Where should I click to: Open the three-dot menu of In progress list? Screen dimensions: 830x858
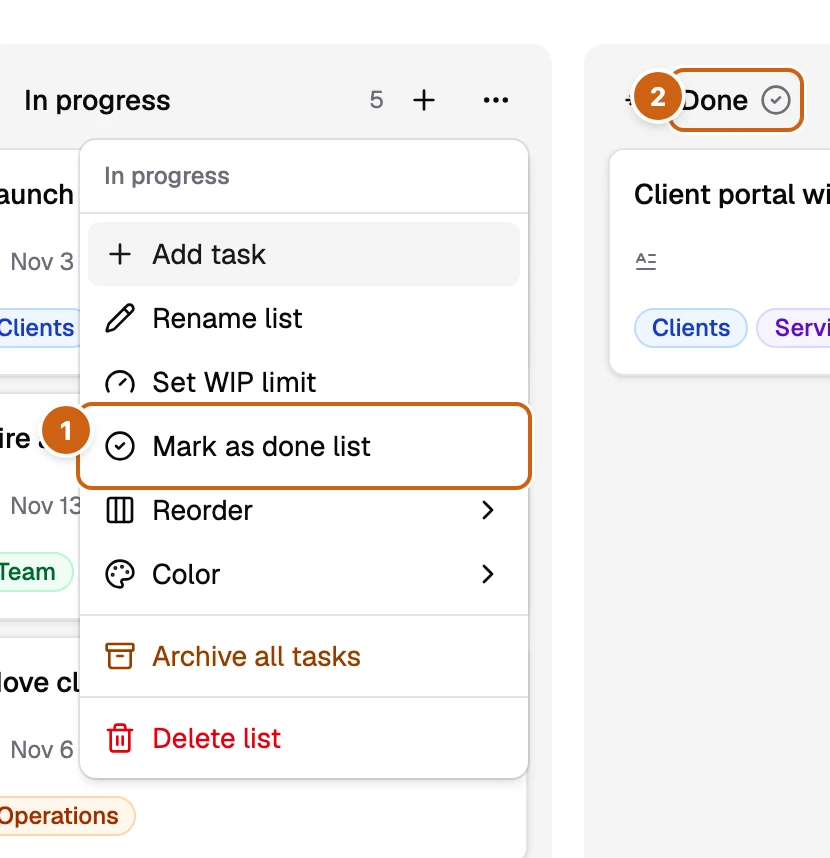pos(496,100)
